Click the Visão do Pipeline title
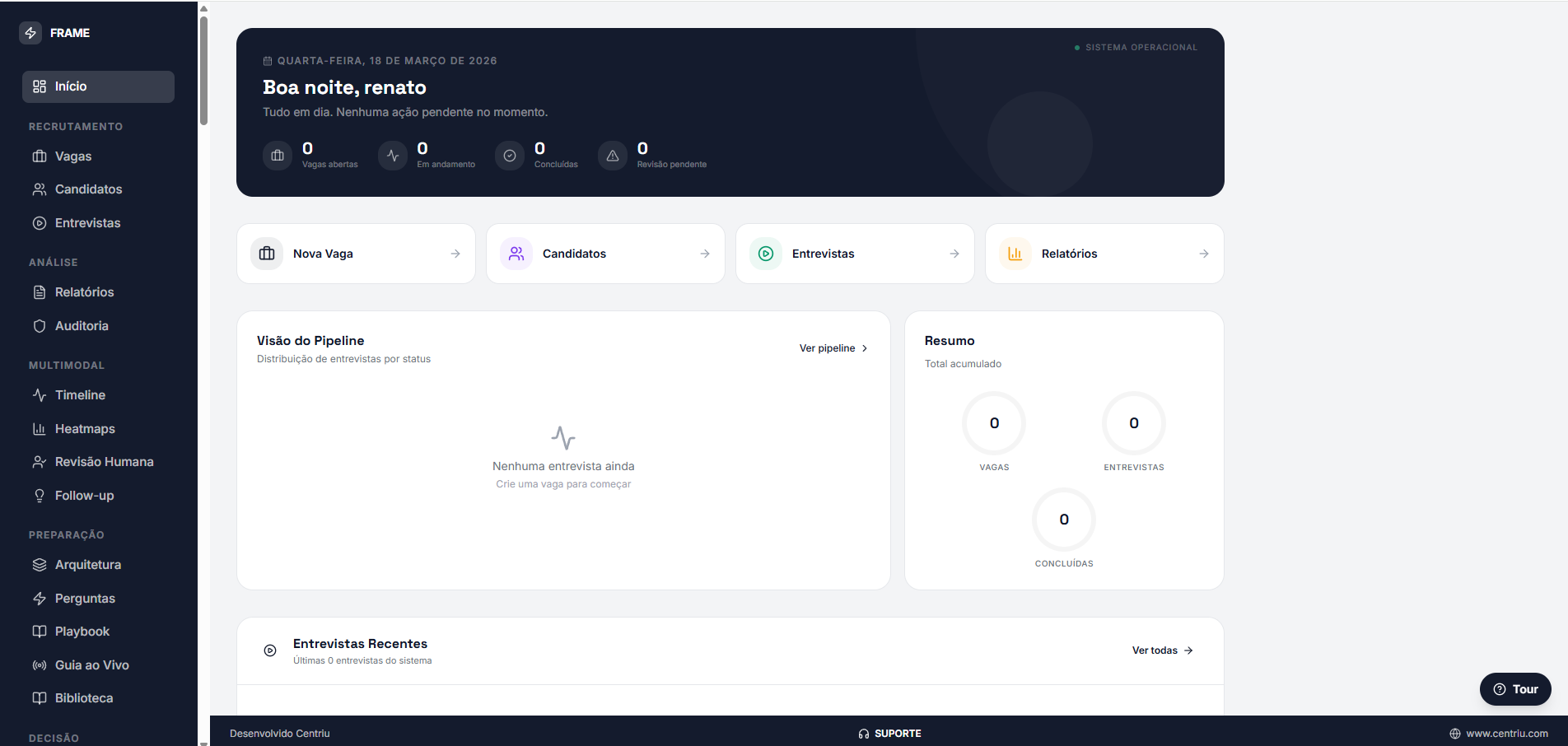The width and height of the screenshot is (1568, 746). click(310, 341)
